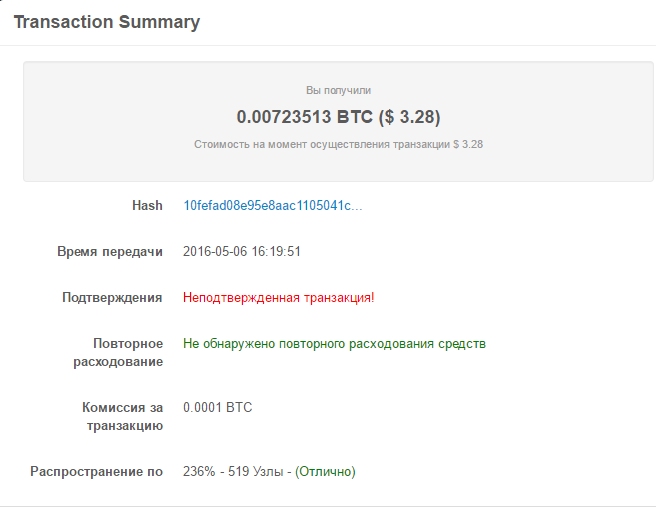Click the Hash field label
The height and width of the screenshot is (508, 657).
pyautogui.click(x=147, y=205)
